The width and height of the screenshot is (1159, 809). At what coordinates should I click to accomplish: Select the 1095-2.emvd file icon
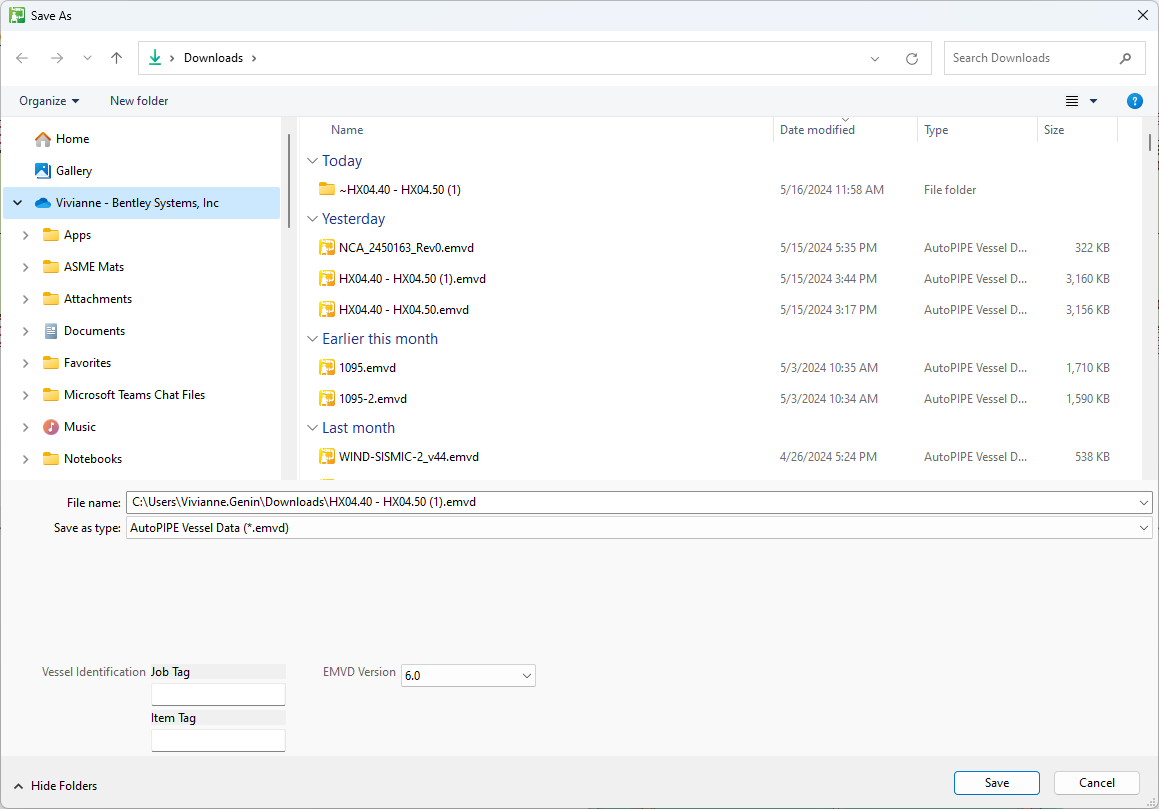pos(327,399)
